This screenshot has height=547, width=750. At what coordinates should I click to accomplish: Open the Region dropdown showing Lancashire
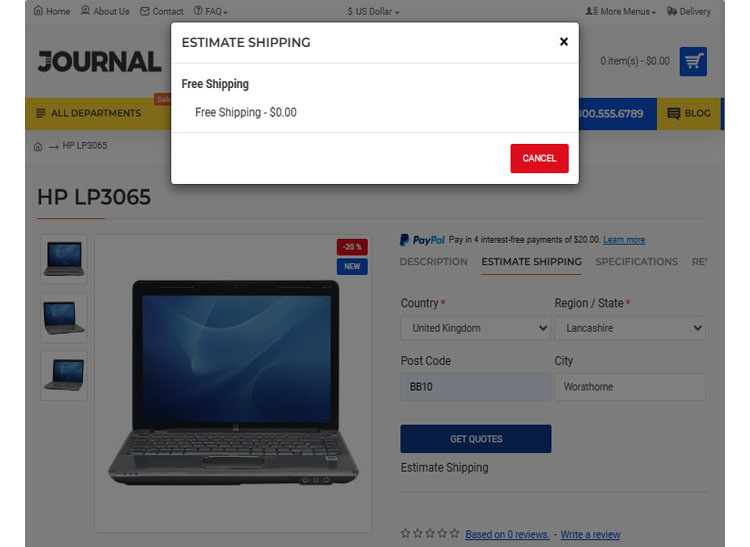click(x=630, y=328)
